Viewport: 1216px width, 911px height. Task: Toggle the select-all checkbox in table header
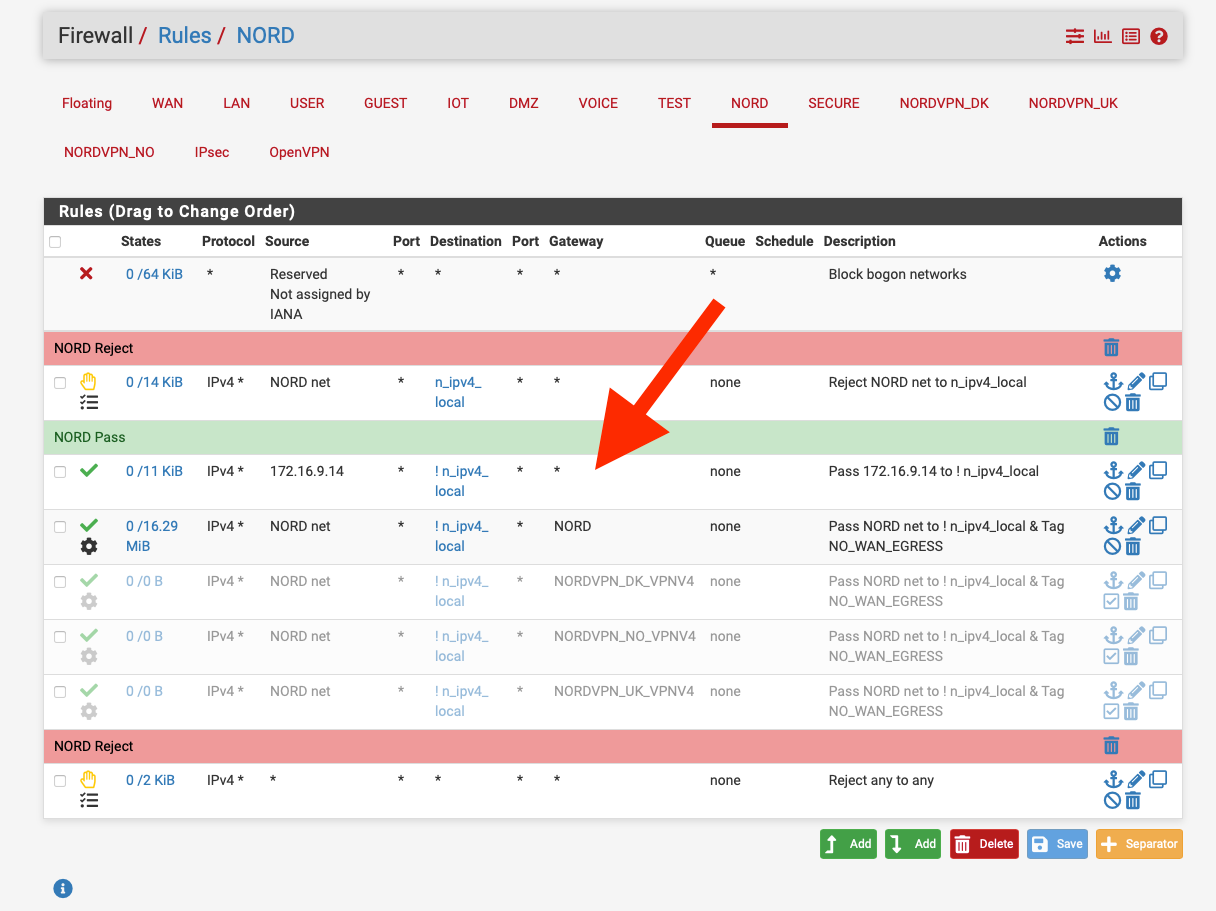click(x=55, y=242)
